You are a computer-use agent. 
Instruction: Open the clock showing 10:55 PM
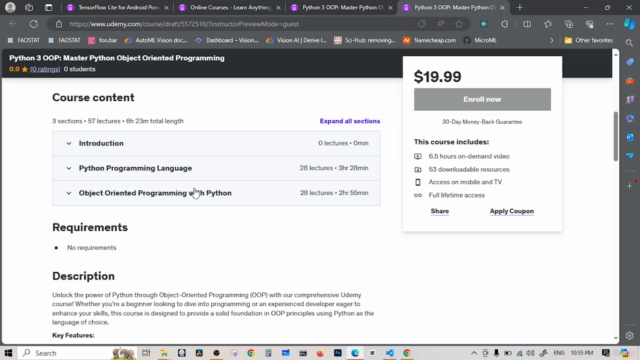(582, 353)
